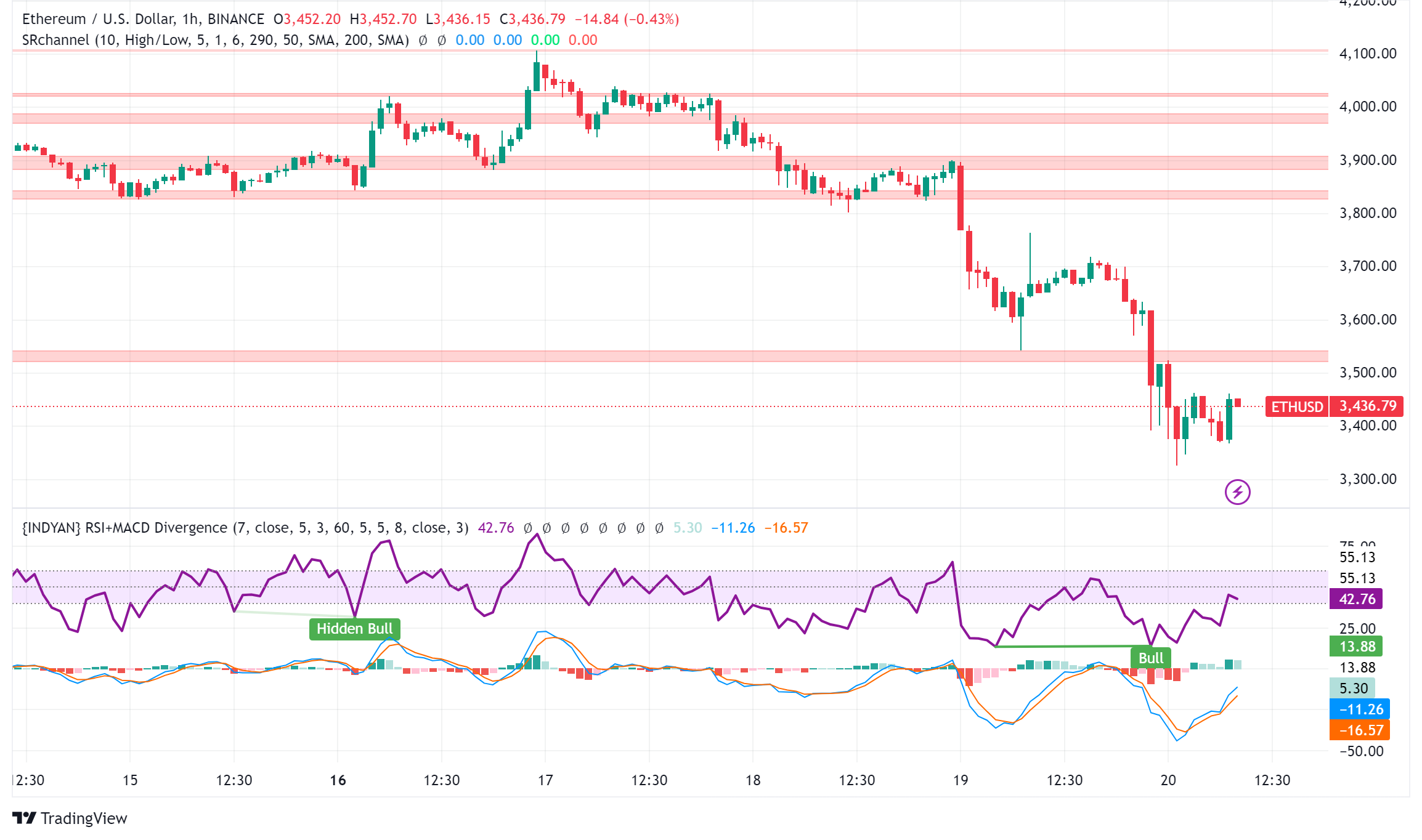Viewport: 1422px width, 840px height.
Task: Click the date label 17 on time axis
Action: tap(545, 780)
